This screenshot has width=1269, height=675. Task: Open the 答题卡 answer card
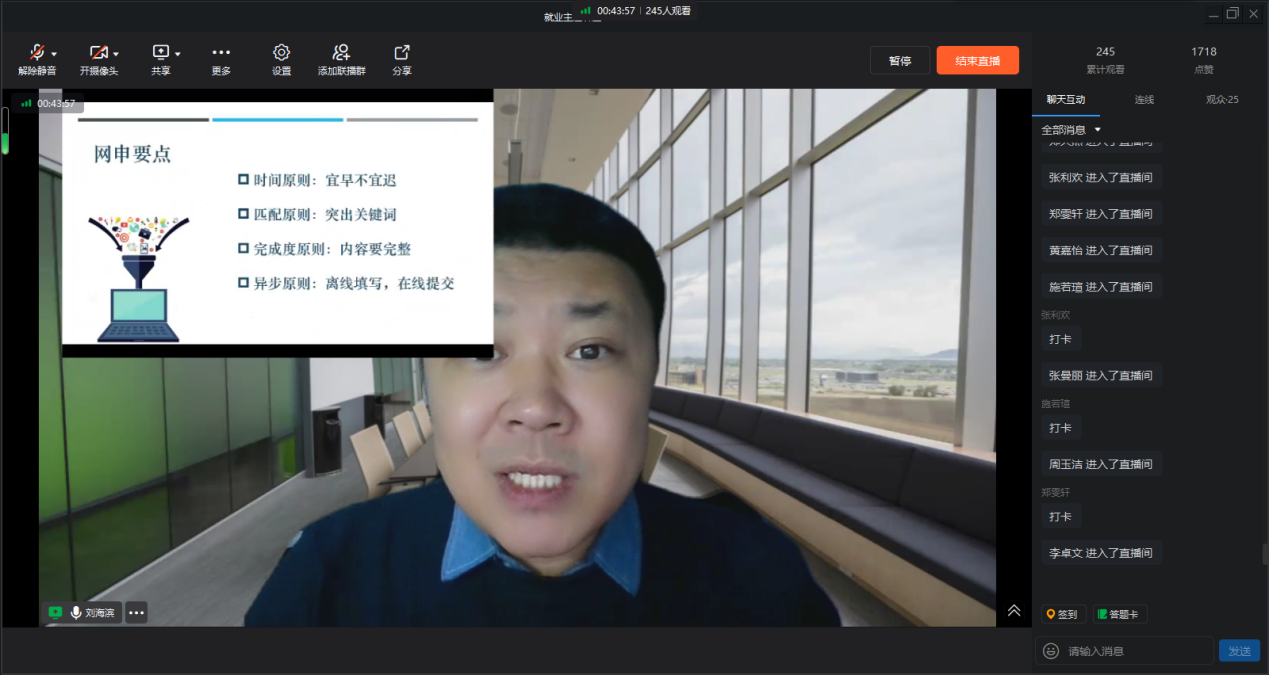1119,614
